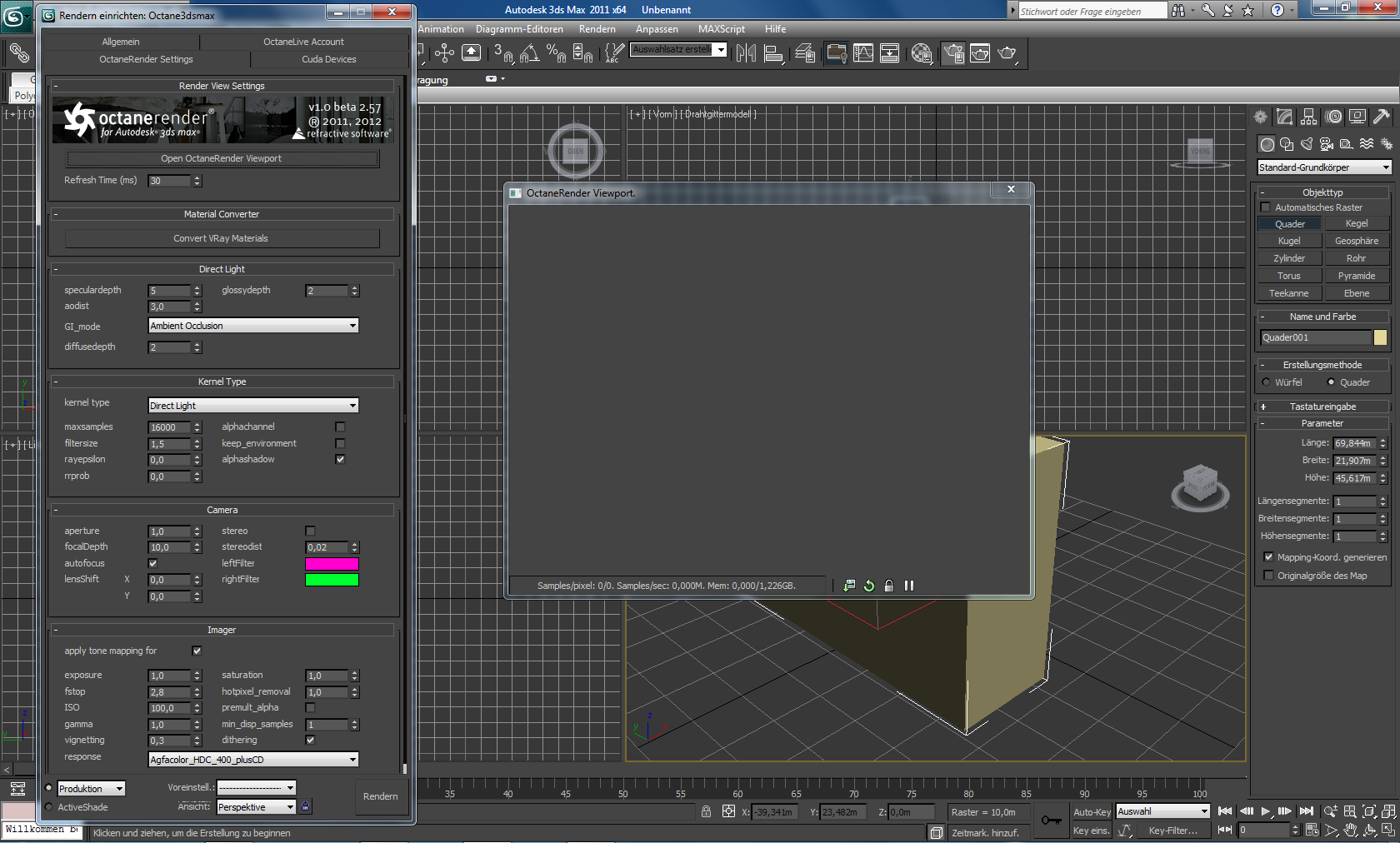This screenshot has width=1400, height=843.
Task: Select the Angle Snap toggle in main toolbar
Action: coord(529,53)
